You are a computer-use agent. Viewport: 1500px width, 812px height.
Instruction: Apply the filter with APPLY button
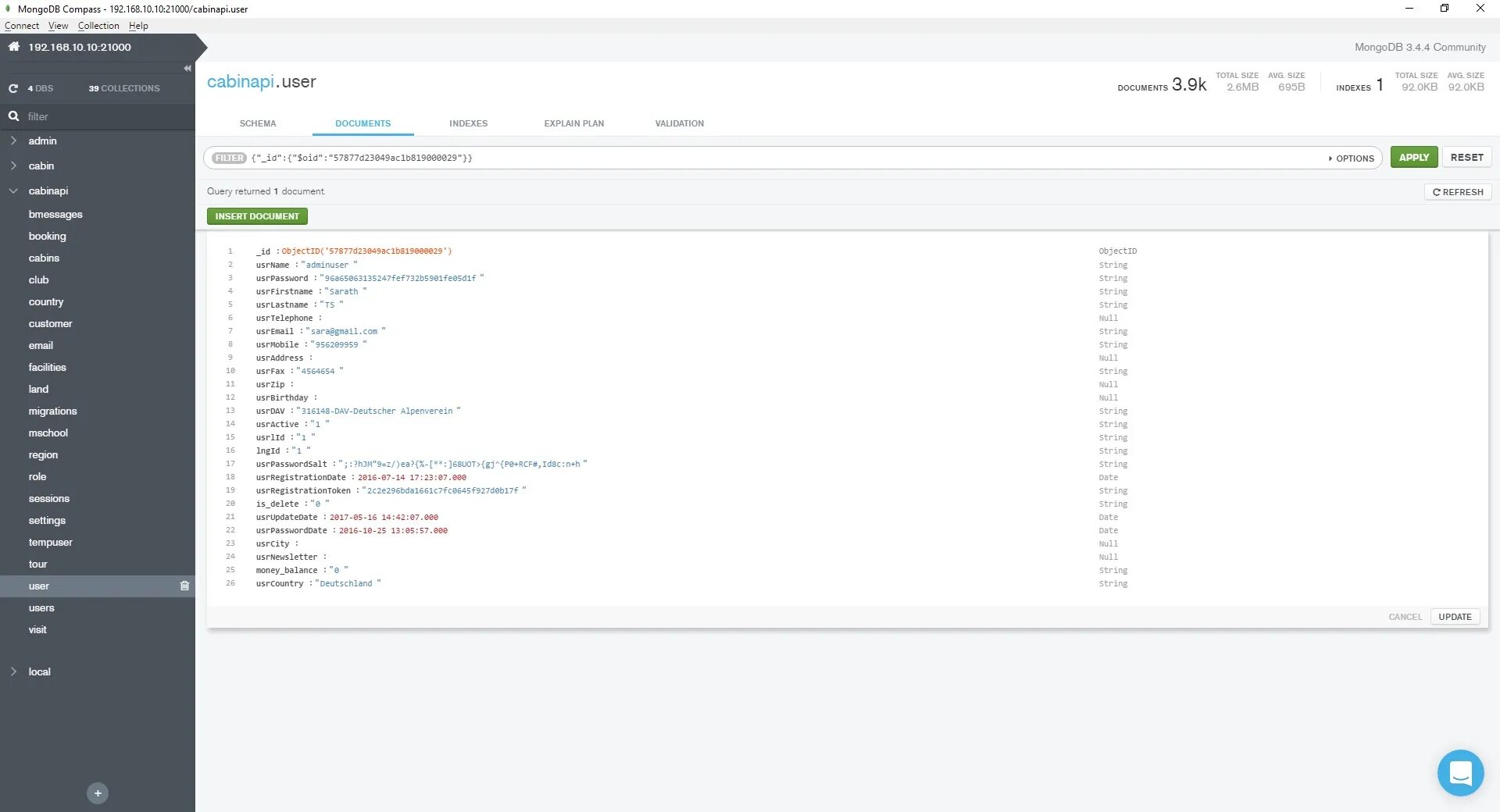(1414, 157)
